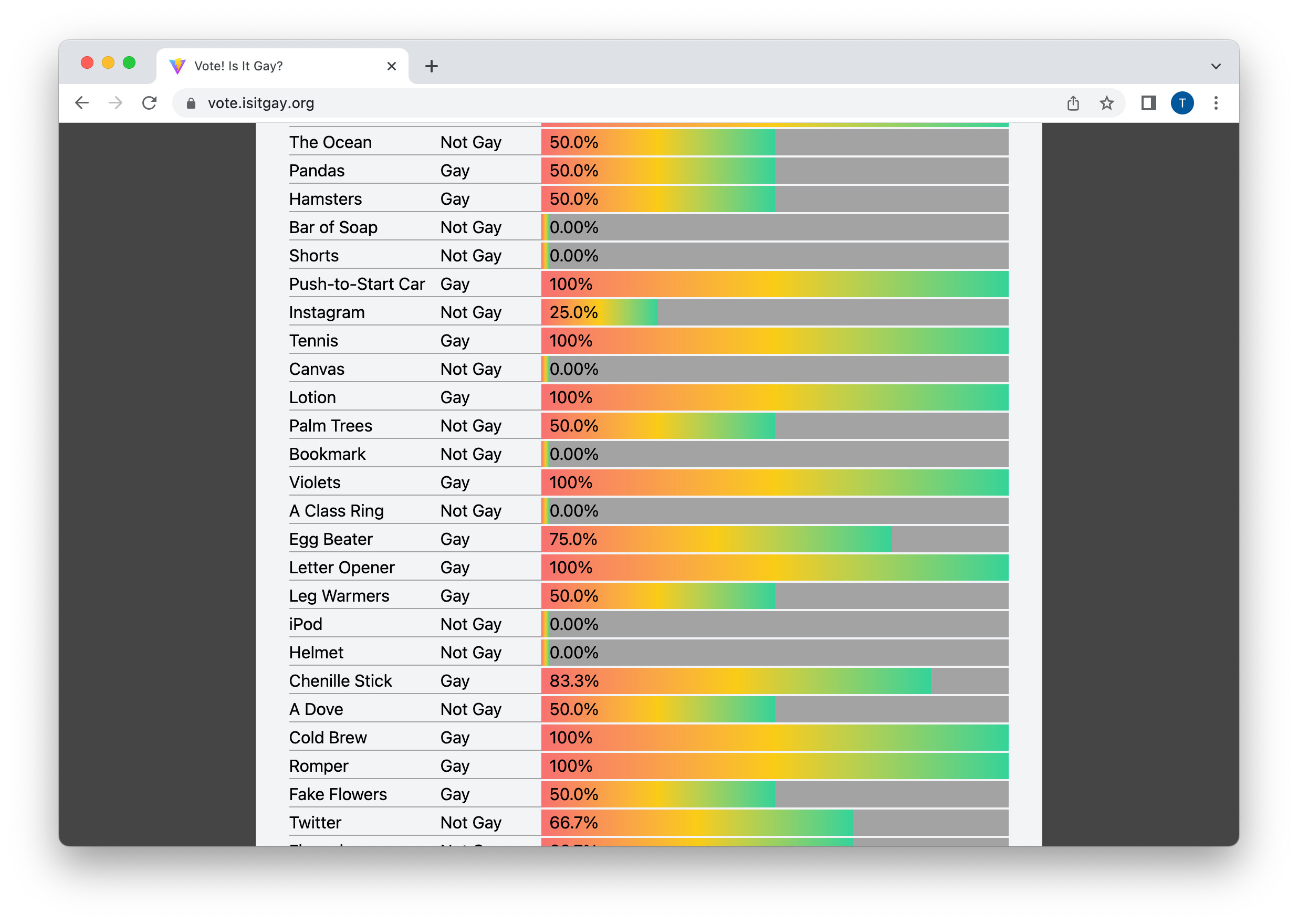
Task: Click the 50.0% value for A Dove
Action: click(x=573, y=709)
